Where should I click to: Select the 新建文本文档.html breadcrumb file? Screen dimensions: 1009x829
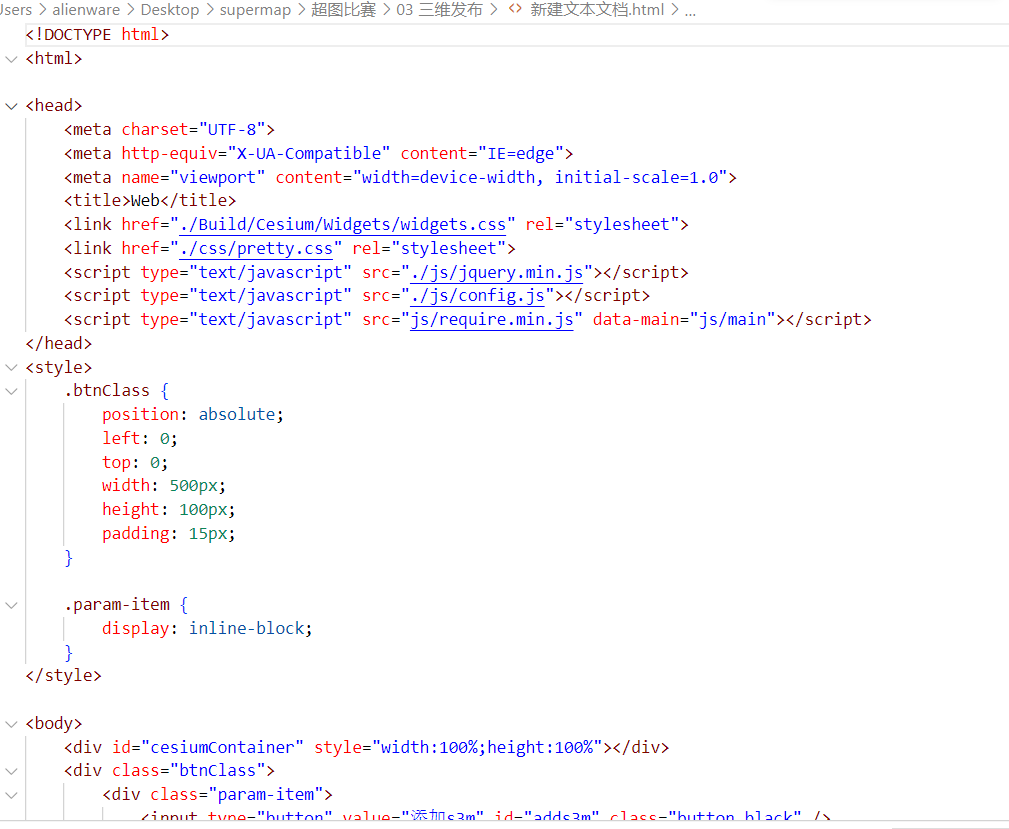coord(597,10)
